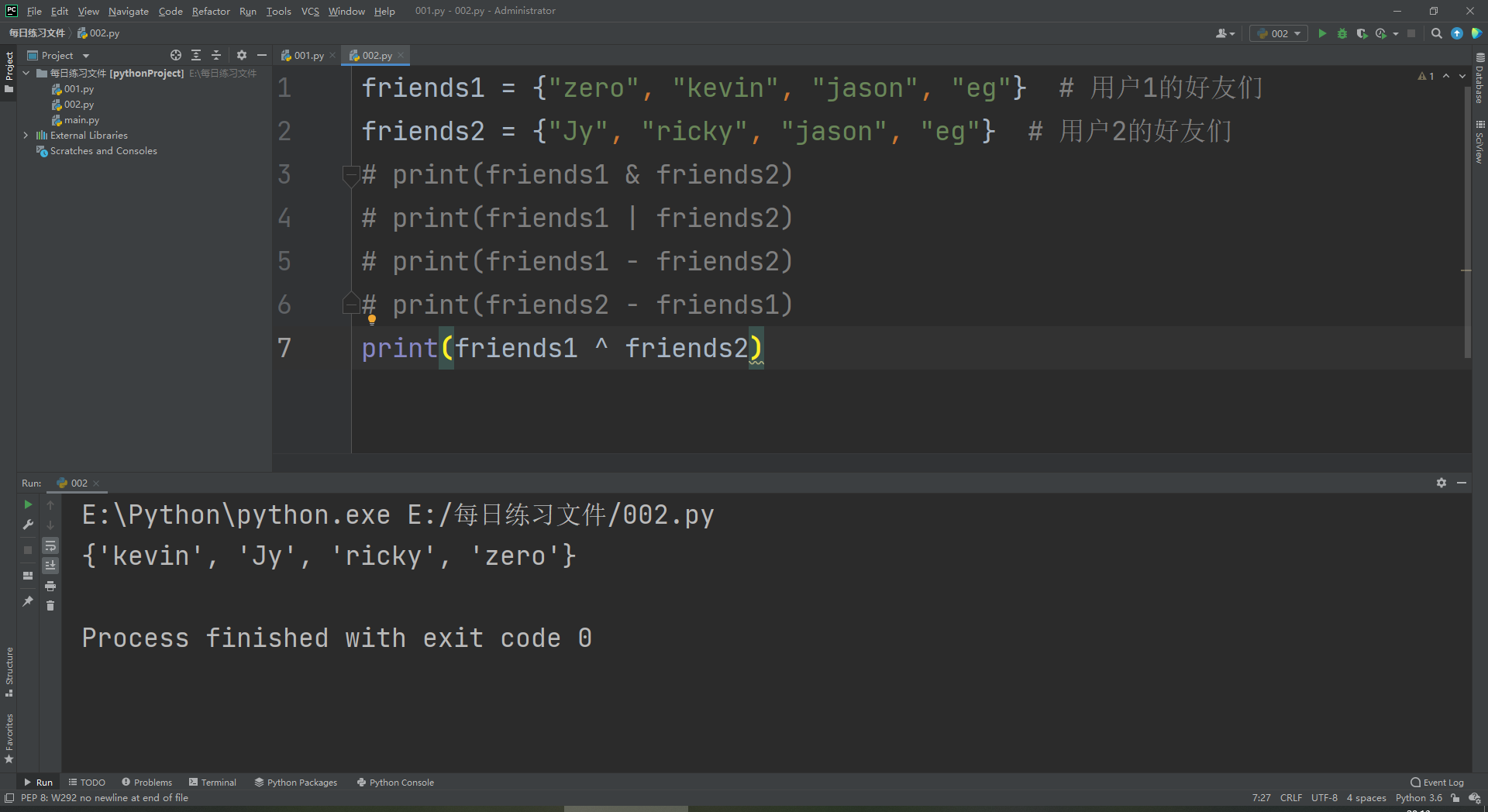Click the restore layout icon in the Run panel

coord(28,576)
